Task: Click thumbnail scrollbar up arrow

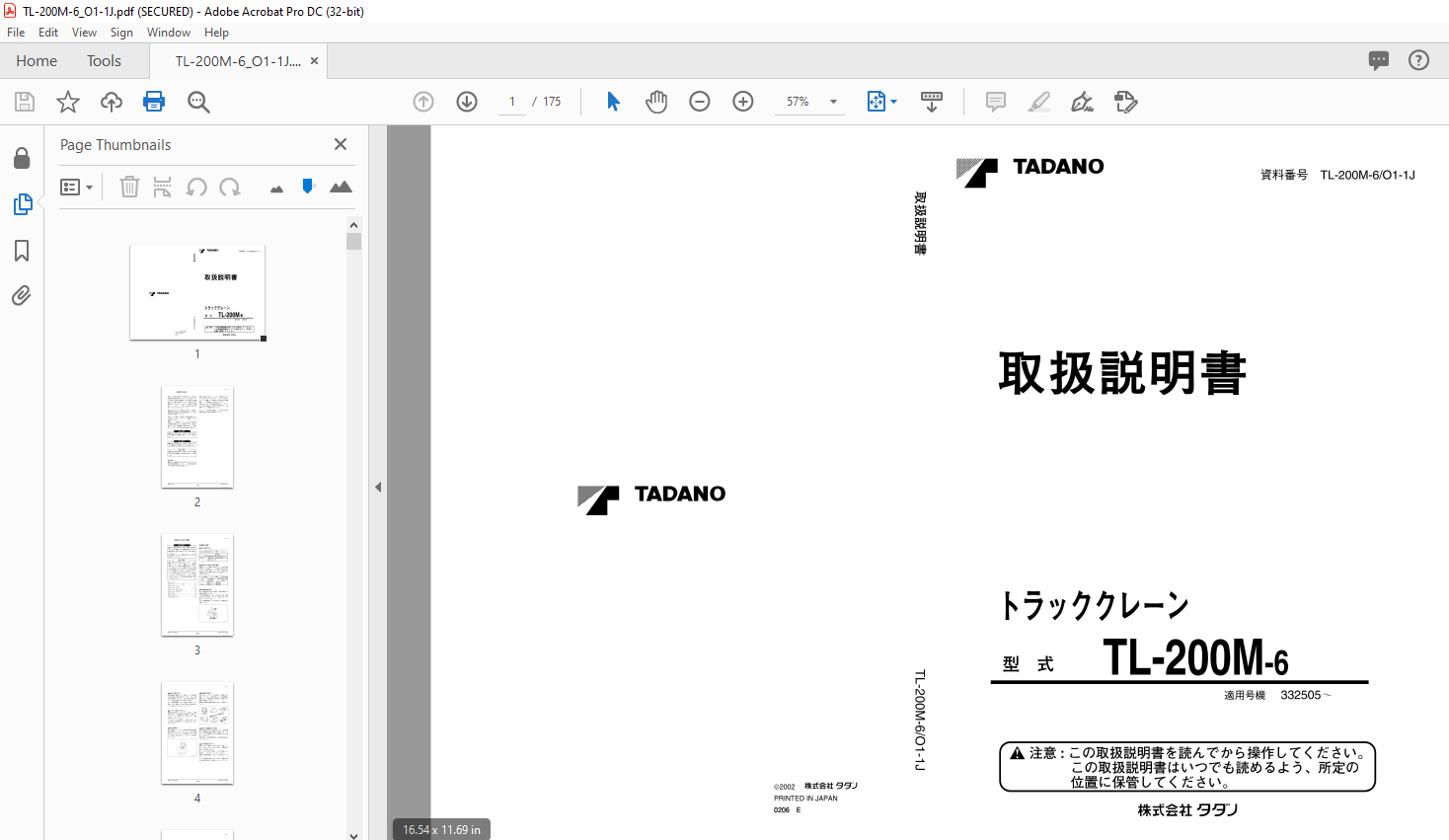Action: [353, 225]
